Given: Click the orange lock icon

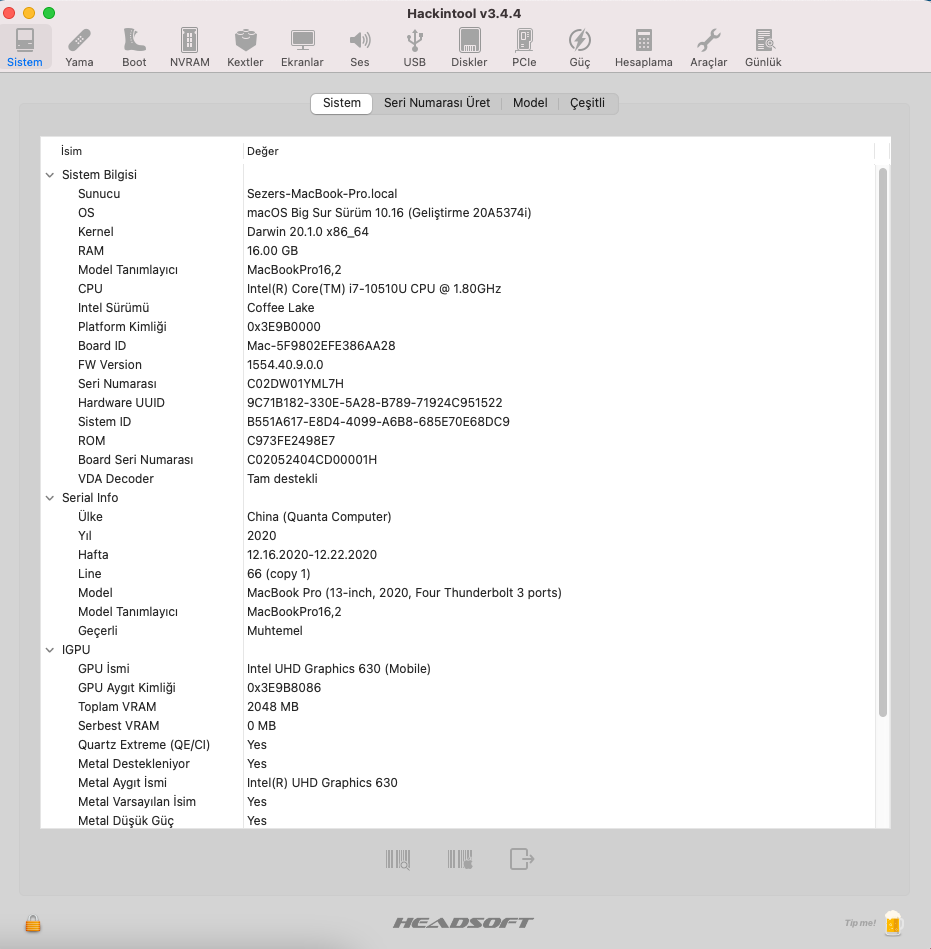Looking at the screenshot, I should point(33,923).
